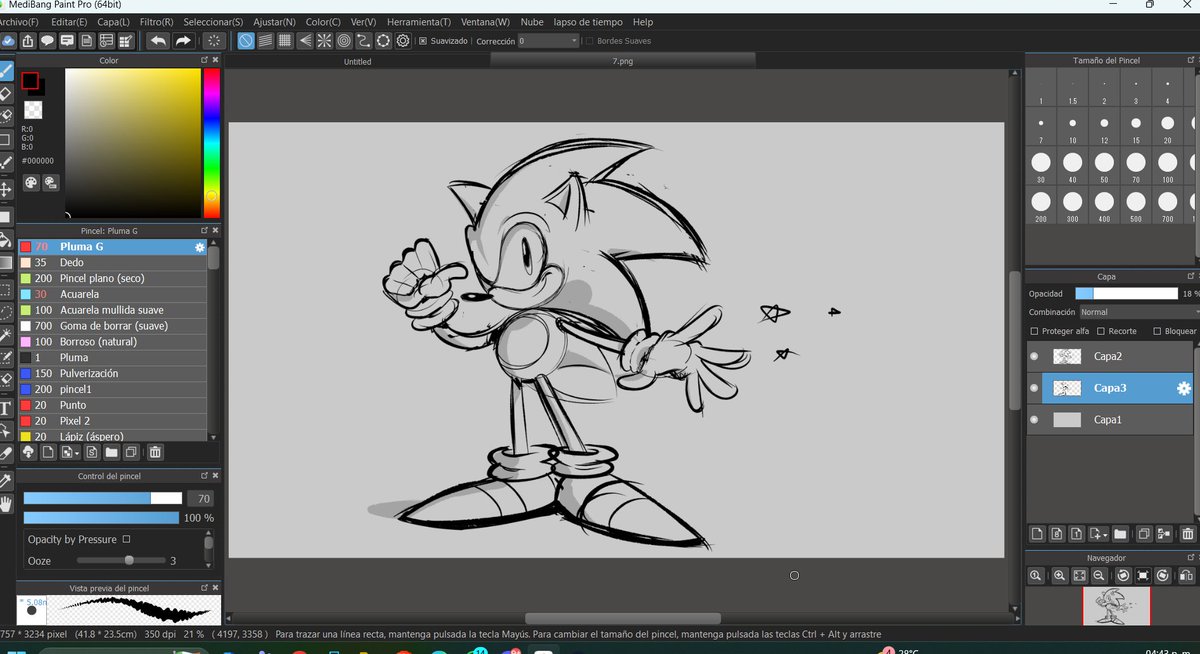Screen dimensions: 1200x654
Task: Open the Ventana(W) menu
Action: point(485,21)
